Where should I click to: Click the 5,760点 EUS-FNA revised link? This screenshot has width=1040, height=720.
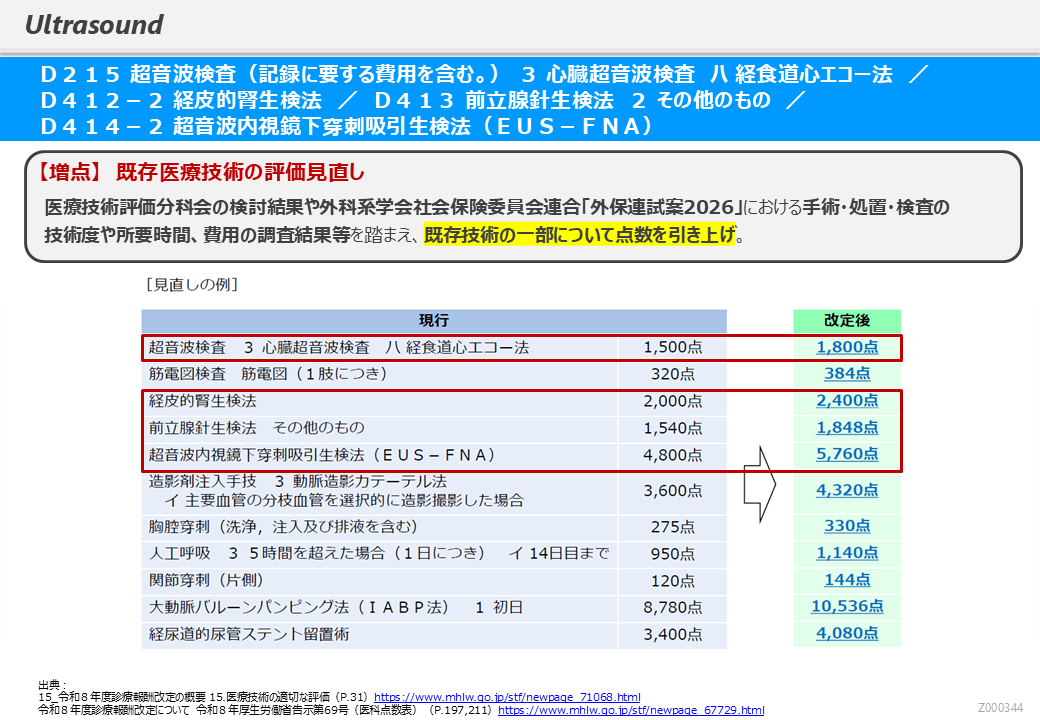point(847,454)
